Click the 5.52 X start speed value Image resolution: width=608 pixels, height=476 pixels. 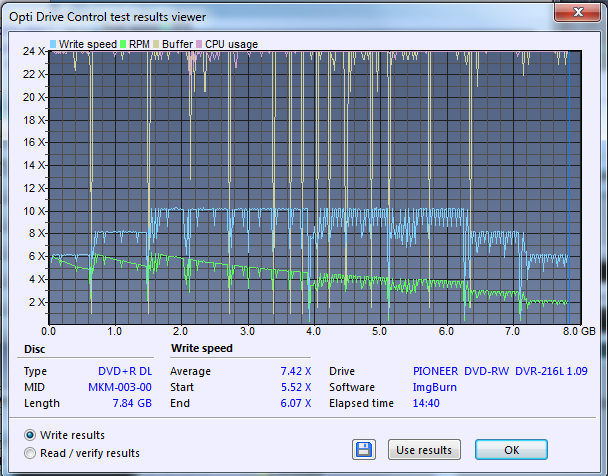(295, 386)
